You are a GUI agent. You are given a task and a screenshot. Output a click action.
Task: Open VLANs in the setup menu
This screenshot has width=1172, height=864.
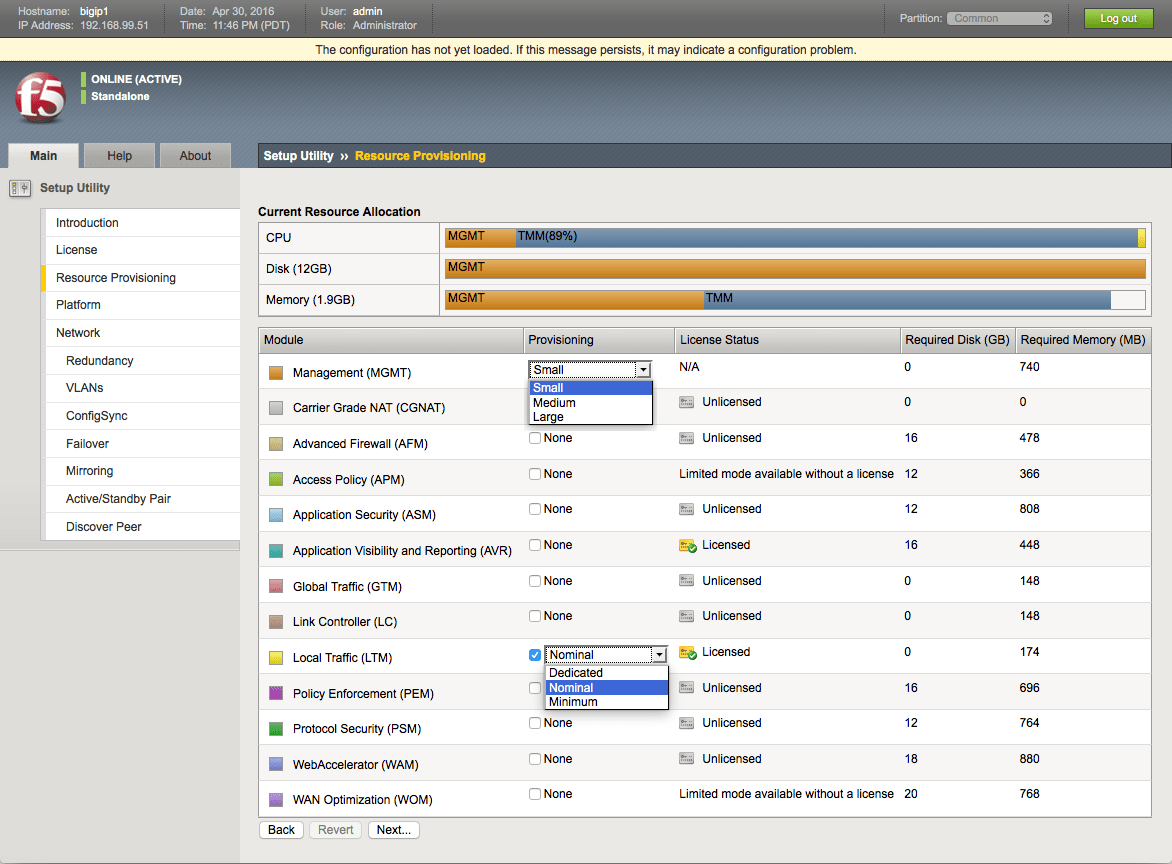click(143, 388)
